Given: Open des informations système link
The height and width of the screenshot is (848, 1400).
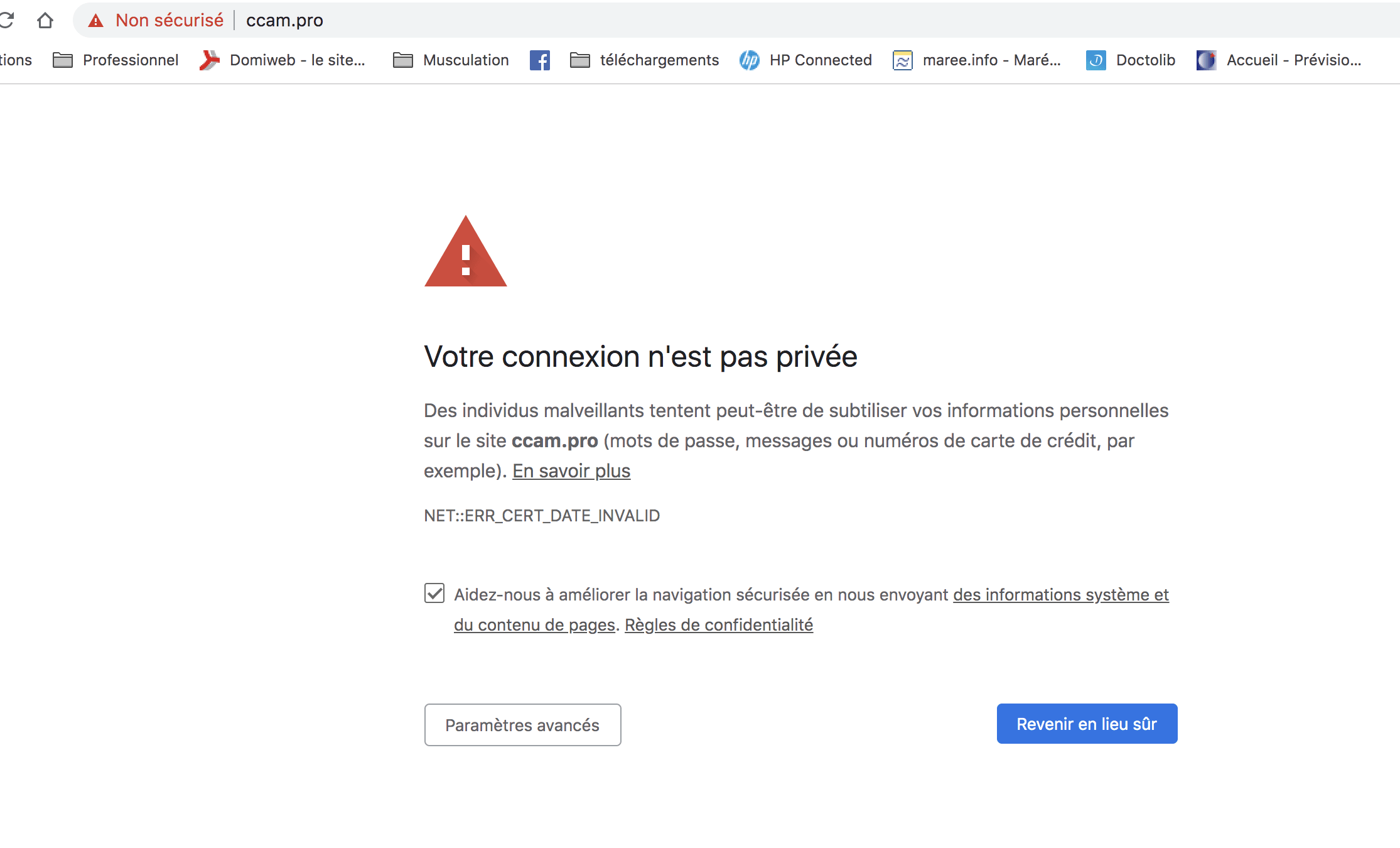Looking at the screenshot, I should pos(1060,595).
